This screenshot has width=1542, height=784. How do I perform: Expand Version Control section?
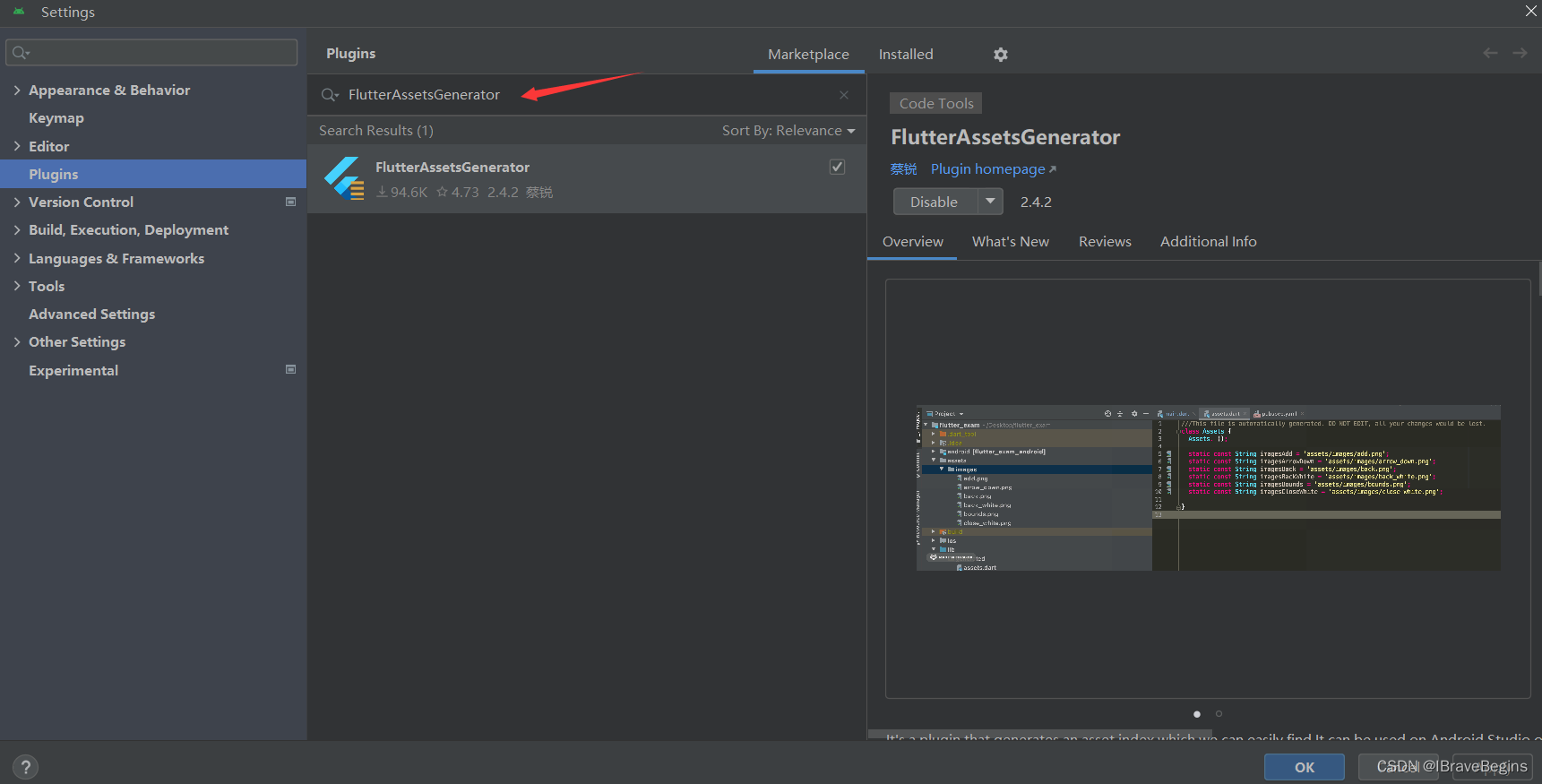tap(17, 202)
